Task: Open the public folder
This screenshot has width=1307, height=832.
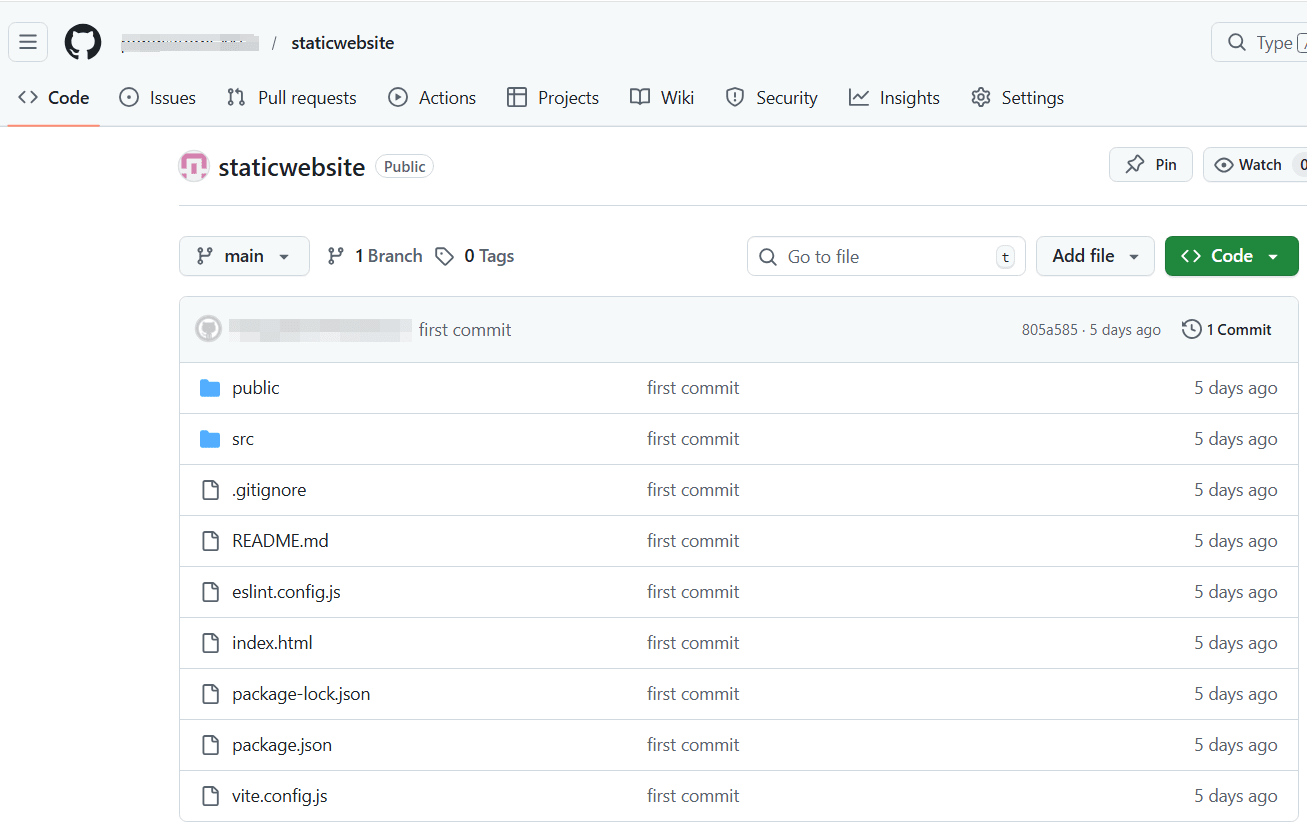Action: (x=255, y=388)
